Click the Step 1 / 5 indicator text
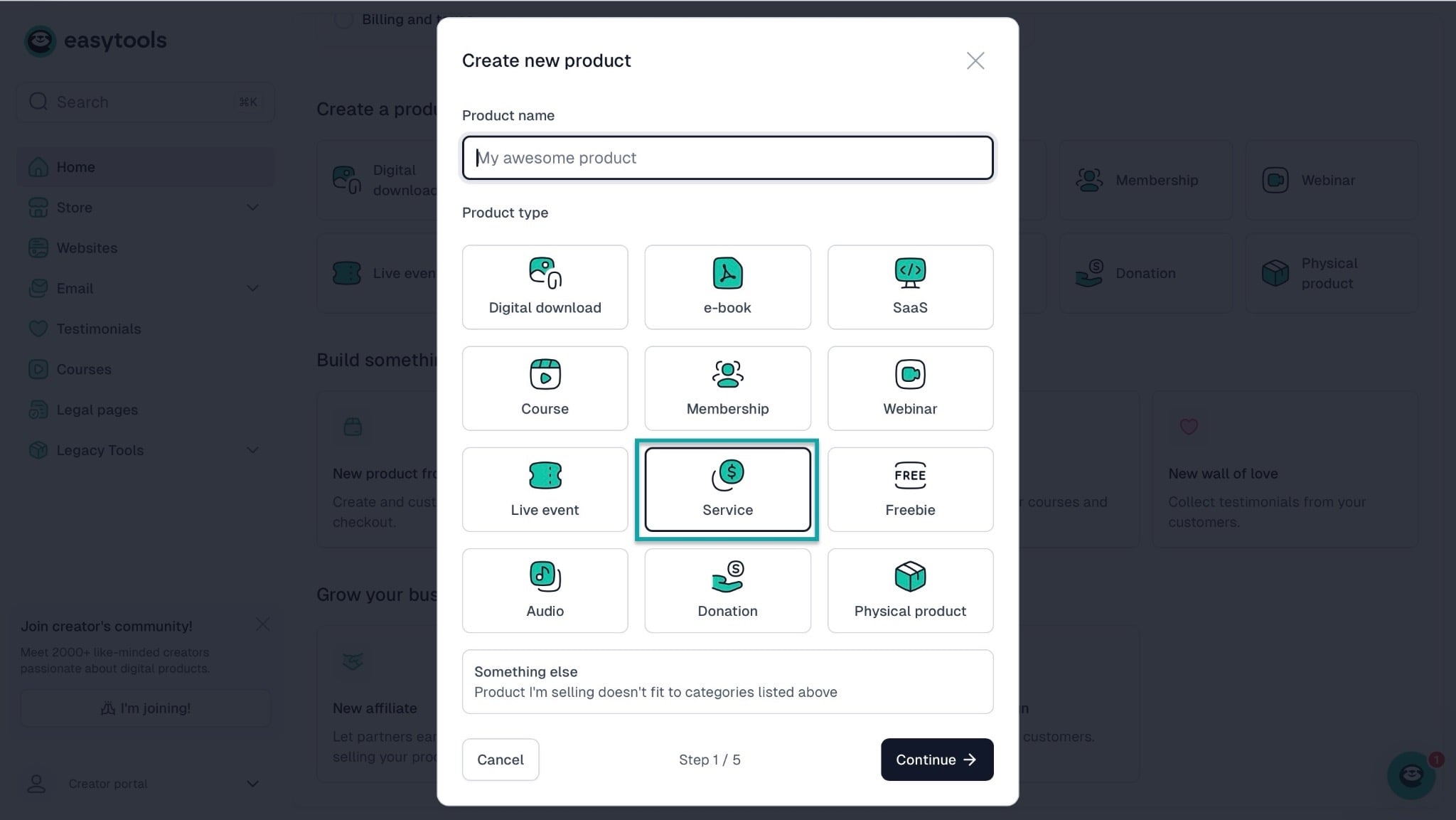1456x820 pixels. (x=710, y=760)
